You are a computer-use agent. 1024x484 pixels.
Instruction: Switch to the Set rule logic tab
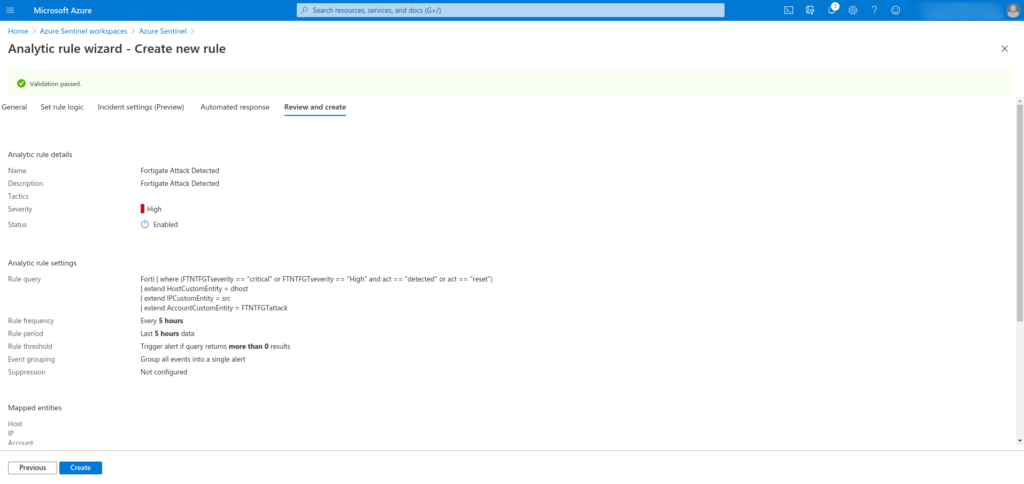point(62,107)
